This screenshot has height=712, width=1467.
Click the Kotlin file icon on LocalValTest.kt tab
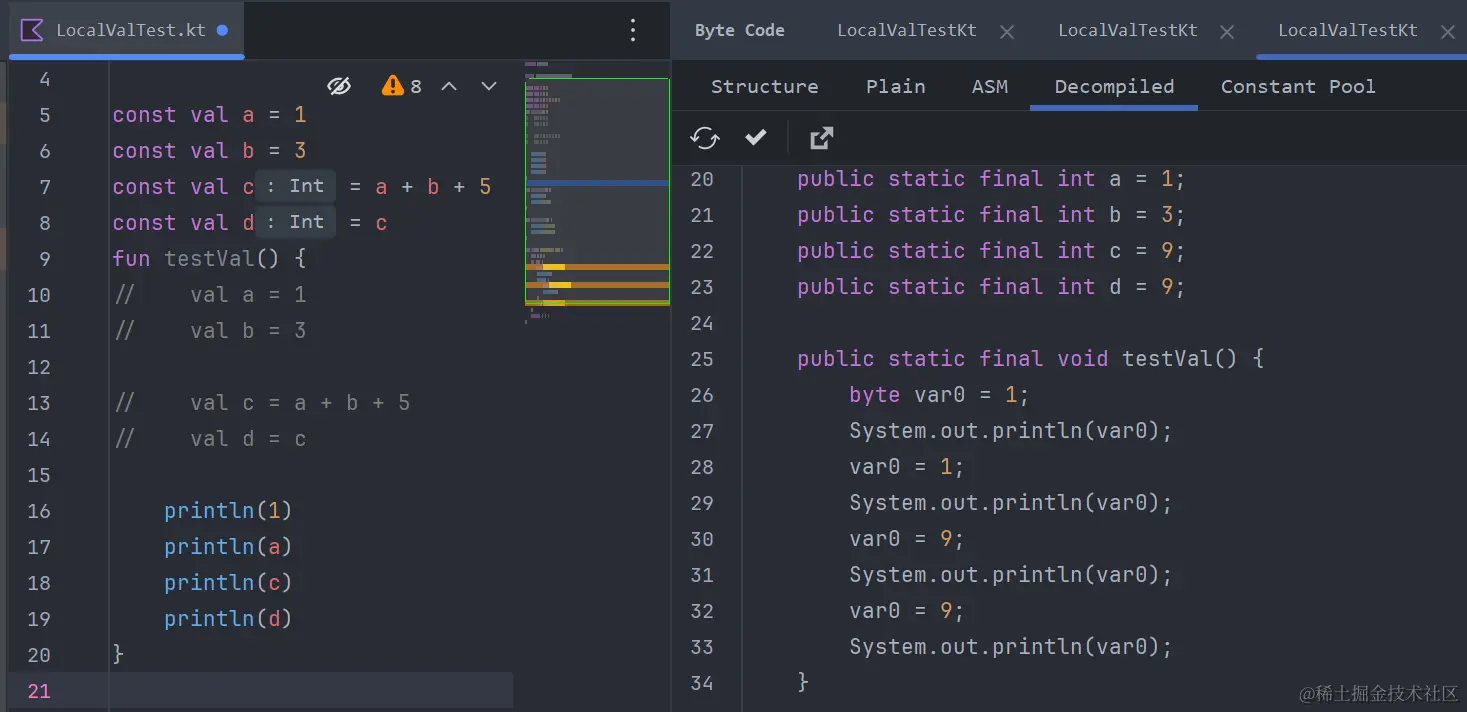(x=32, y=30)
